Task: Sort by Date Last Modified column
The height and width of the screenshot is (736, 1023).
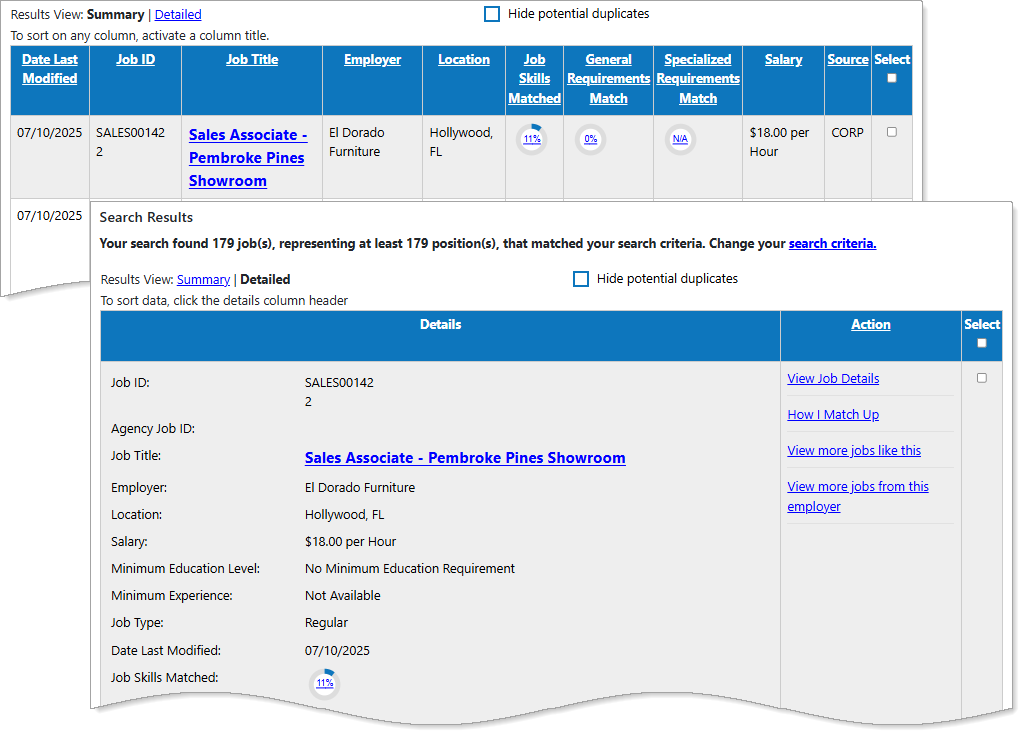Action: tap(50, 69)
